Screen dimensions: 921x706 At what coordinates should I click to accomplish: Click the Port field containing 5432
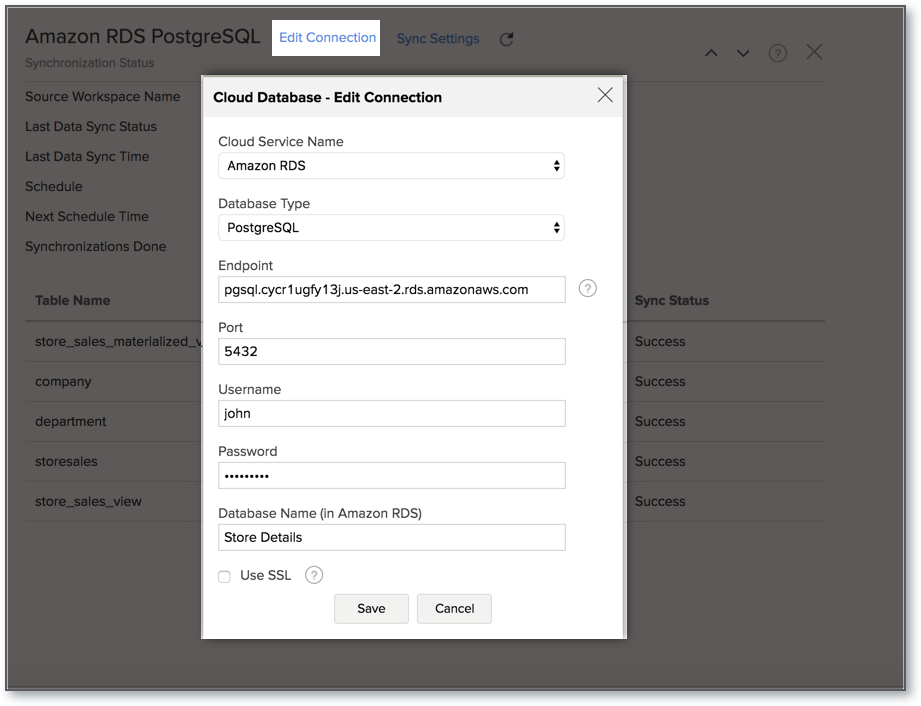[x=392, y=351]
